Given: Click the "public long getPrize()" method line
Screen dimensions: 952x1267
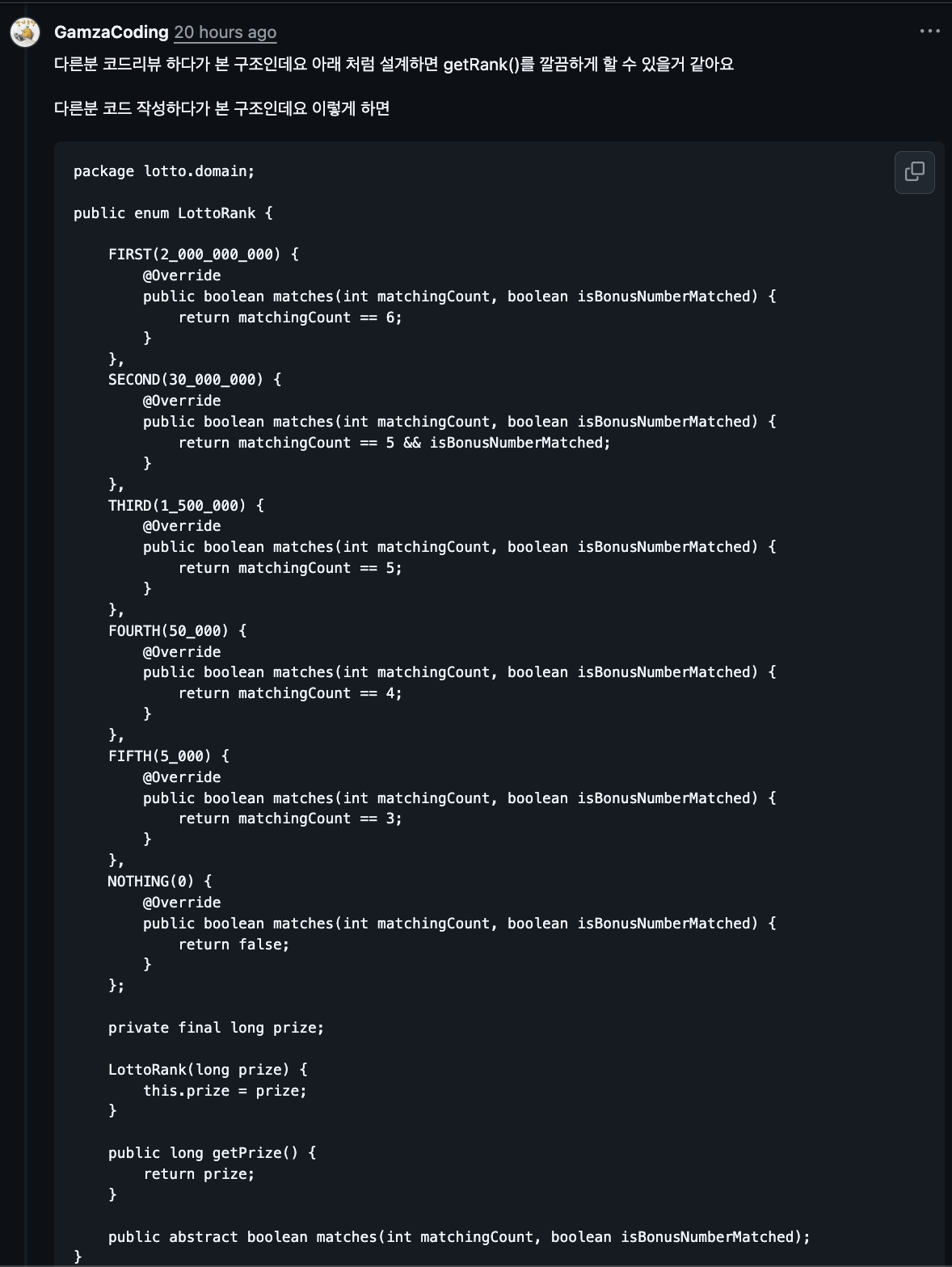Looking at the screenshot, I should coord(212,1153).
